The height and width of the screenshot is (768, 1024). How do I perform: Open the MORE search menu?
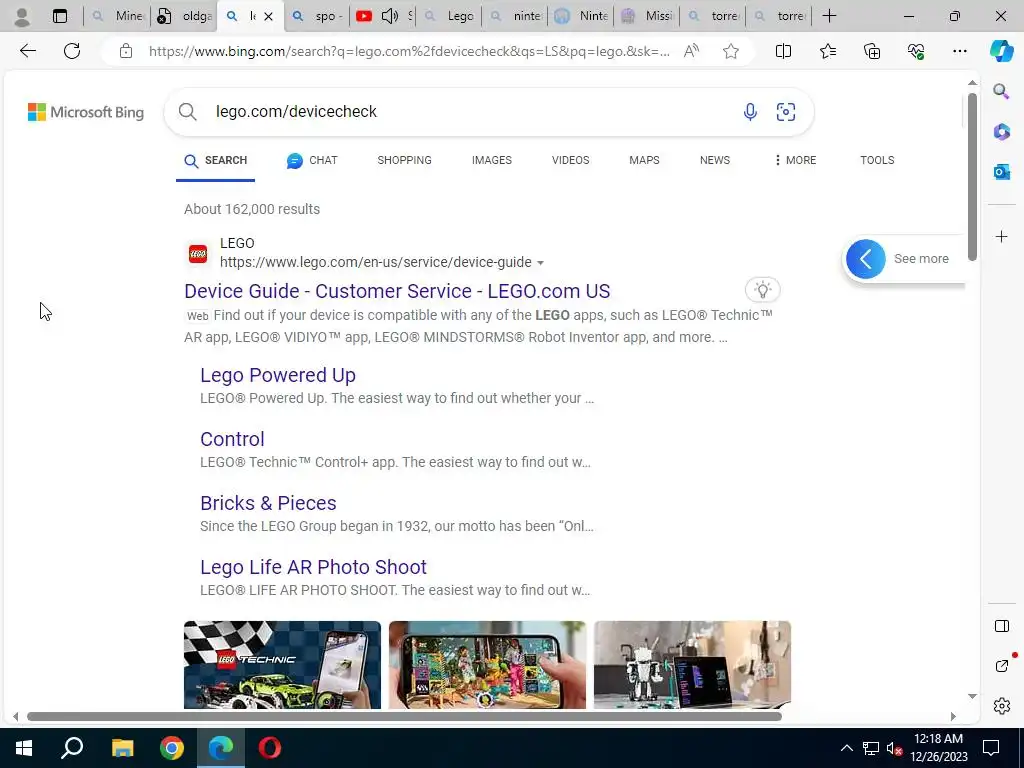click(x=795, y=160)
